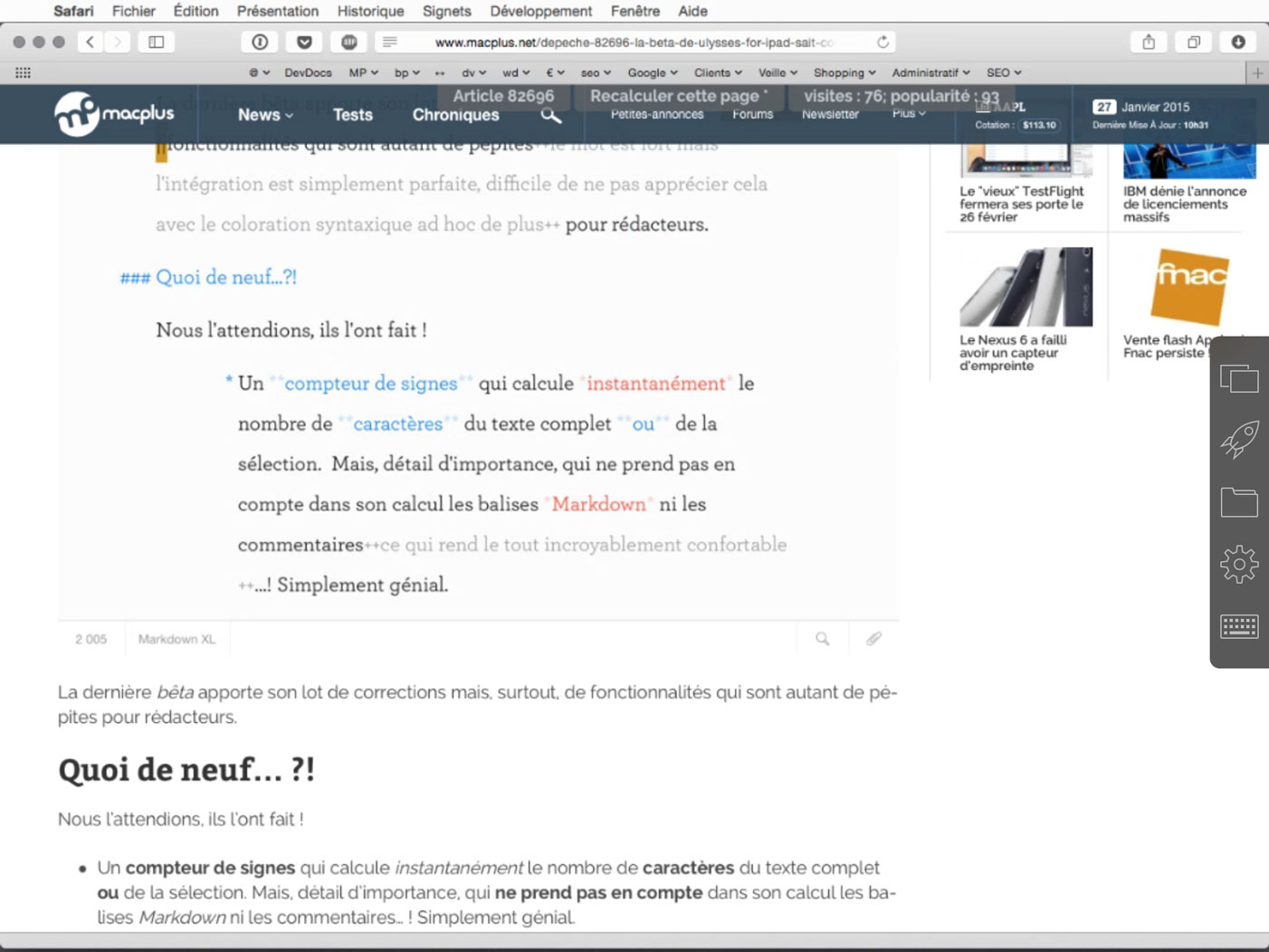Image resolution: width=1269 pixels, height=952 pixels.
Task: Open the Présentation menu
Action: click(x=277, y=11)
